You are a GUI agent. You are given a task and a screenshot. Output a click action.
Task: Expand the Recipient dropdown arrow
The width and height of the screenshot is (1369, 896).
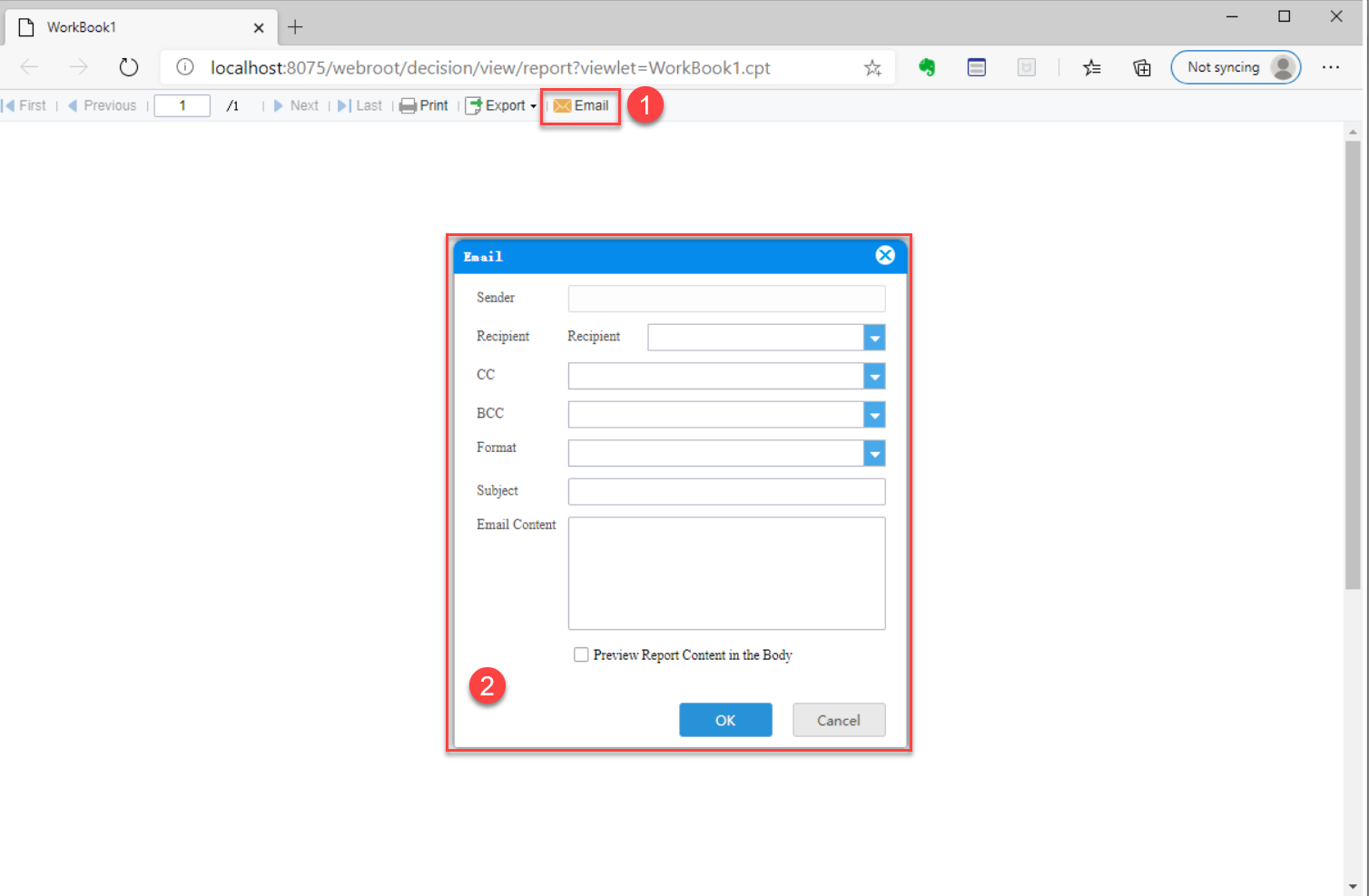(x=874, y=338)
